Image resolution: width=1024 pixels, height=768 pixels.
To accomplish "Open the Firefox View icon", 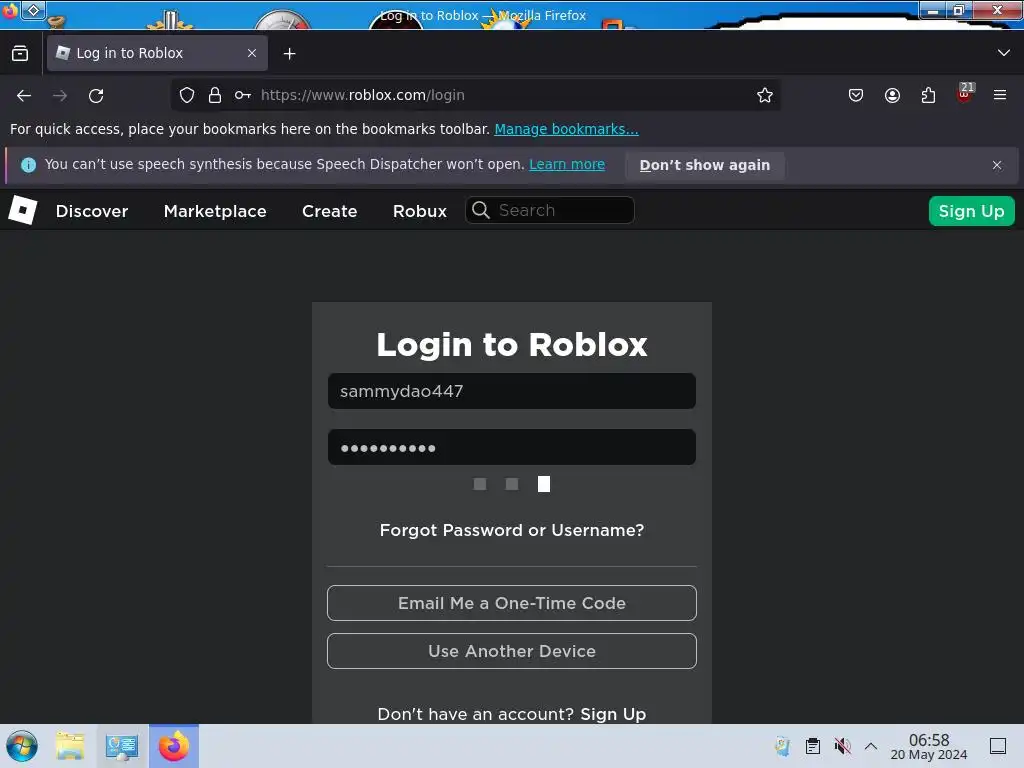I will (x=20, y=53).
